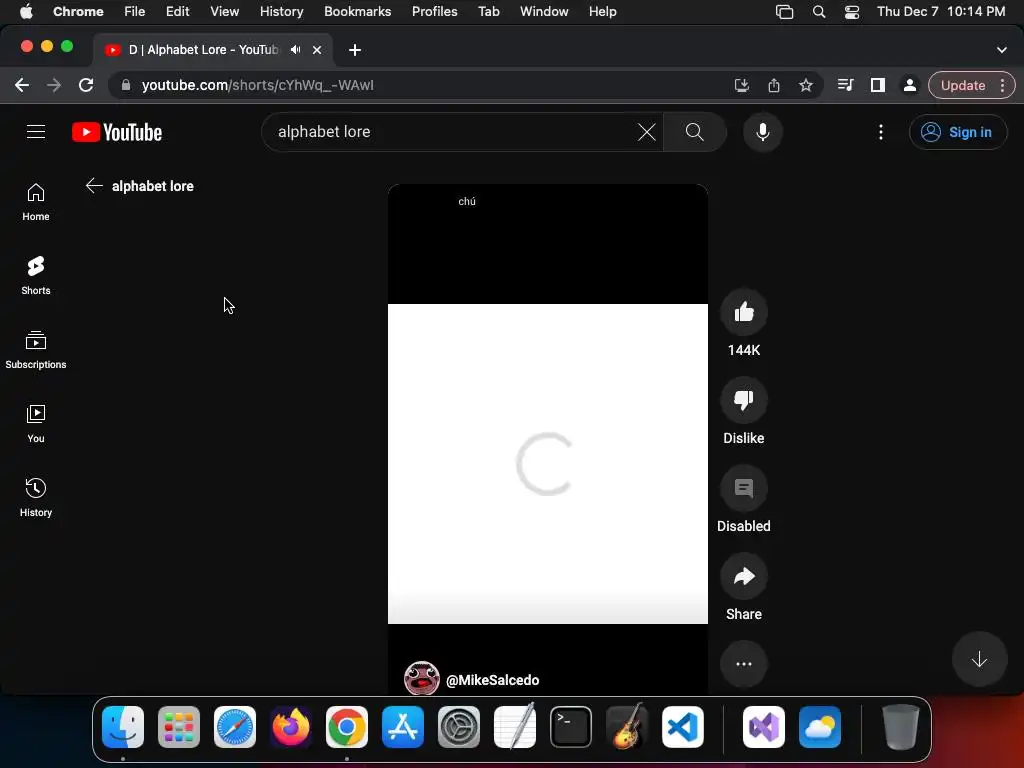Open Chrome media controls icon
Screen dimensions: 1024x768
(x=845, y=86)
